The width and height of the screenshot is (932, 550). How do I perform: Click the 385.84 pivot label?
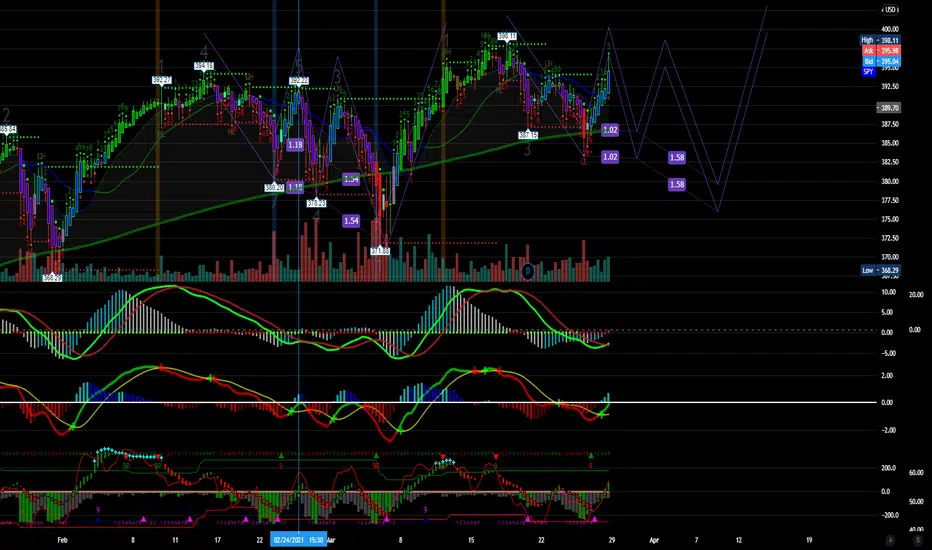[8, 129]
